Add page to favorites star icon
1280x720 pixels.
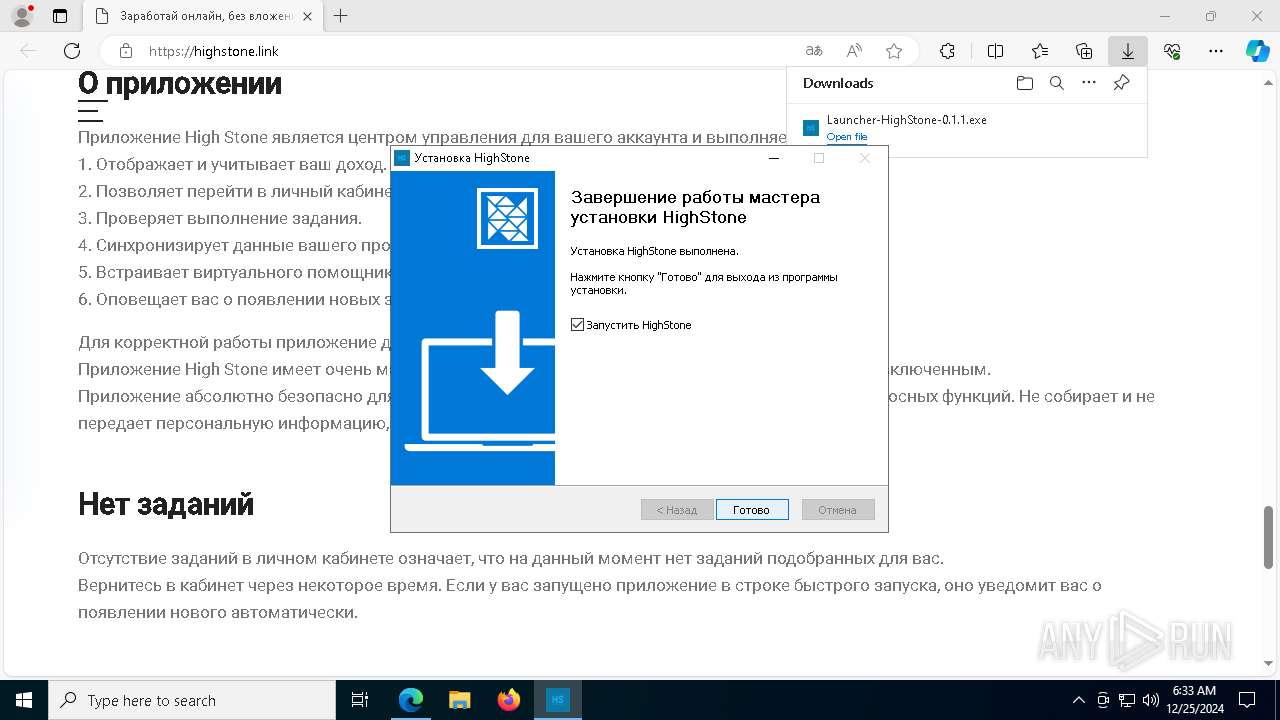(894, 51)
